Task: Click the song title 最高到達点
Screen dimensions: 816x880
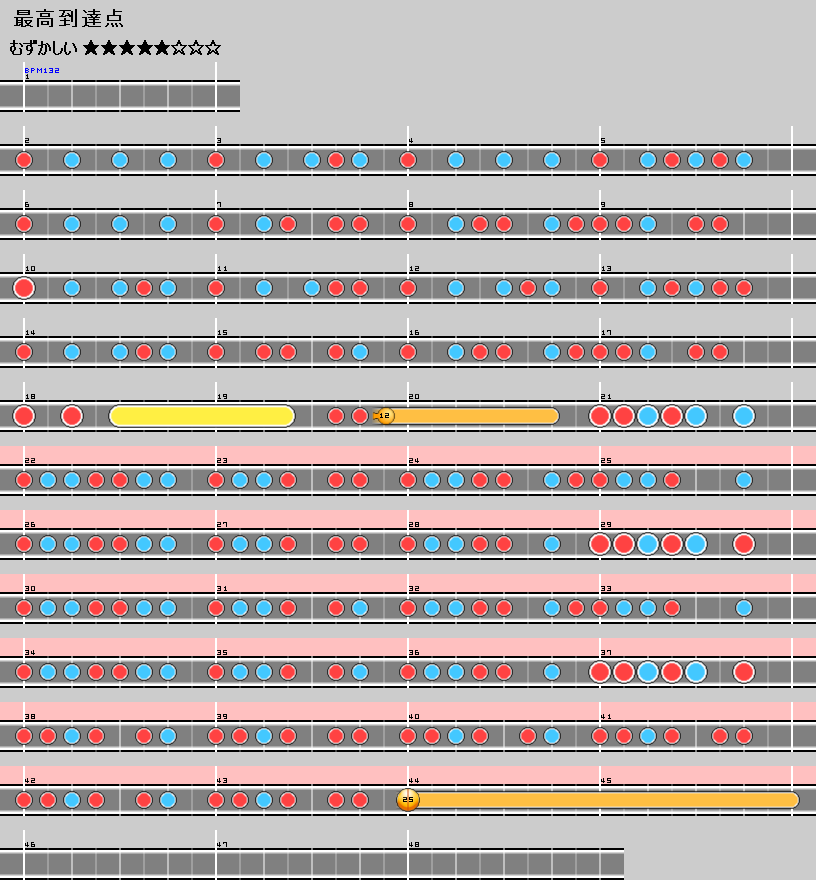Action: 69,20
